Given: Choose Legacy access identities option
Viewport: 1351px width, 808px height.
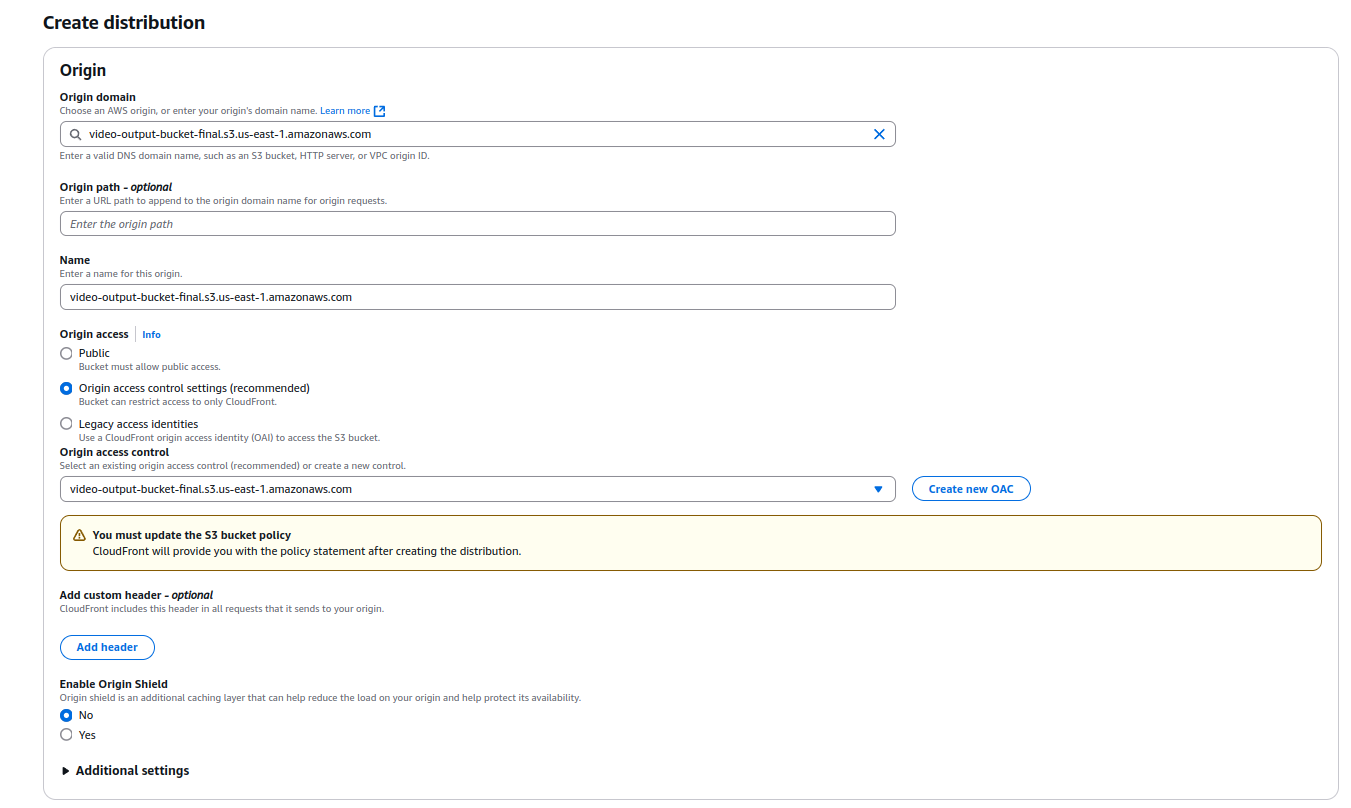Looking at the screenshot, I should (x=66, y=424).
